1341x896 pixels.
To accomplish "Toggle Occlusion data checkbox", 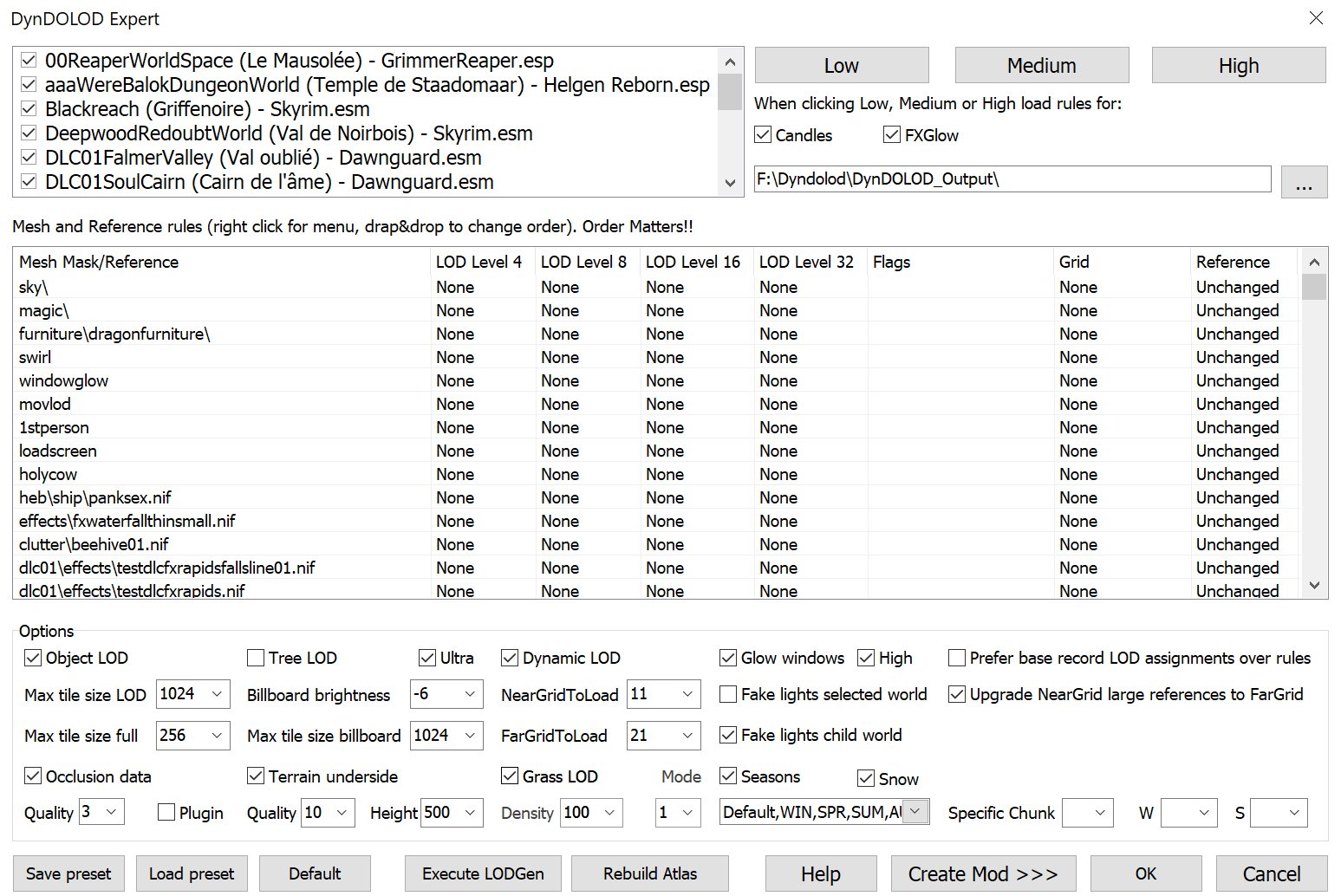I will 33,776.
